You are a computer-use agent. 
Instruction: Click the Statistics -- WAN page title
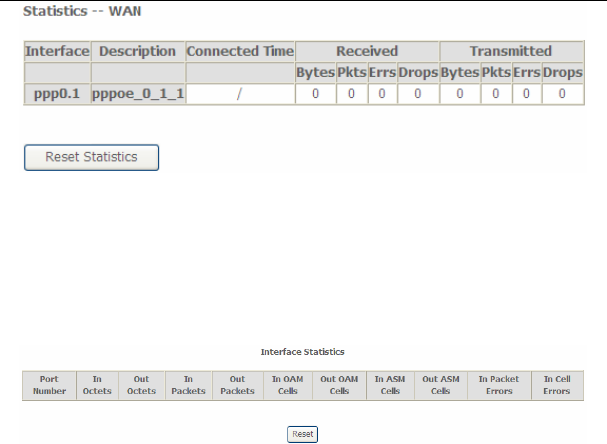[x=82, y=11]
